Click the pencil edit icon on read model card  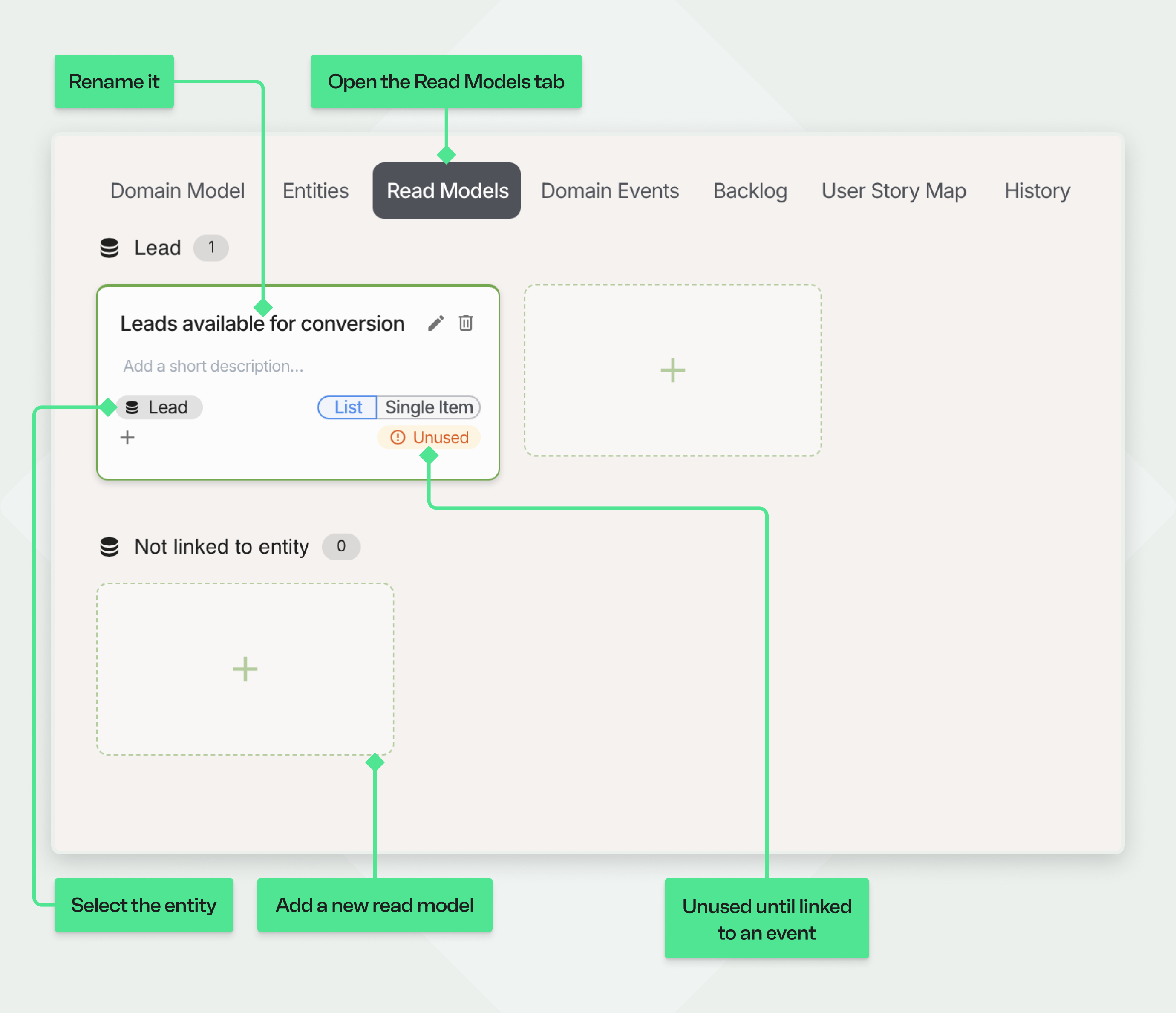point(435,323)
